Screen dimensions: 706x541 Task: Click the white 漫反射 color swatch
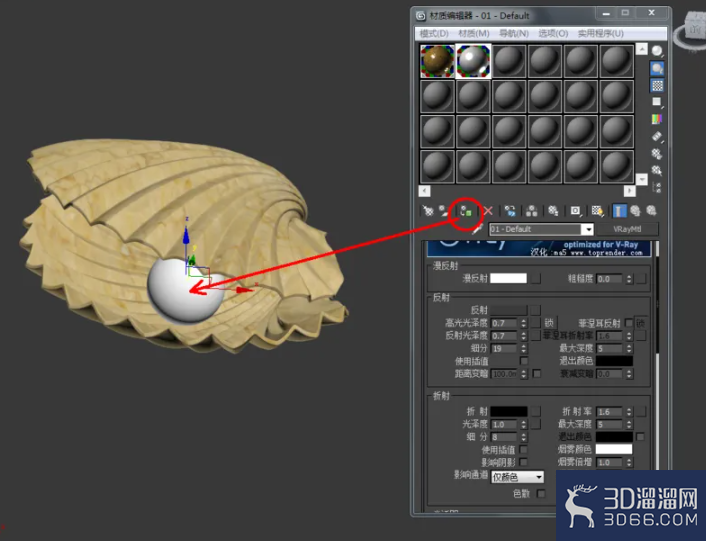pyautogui.click(x=508, y=278)
